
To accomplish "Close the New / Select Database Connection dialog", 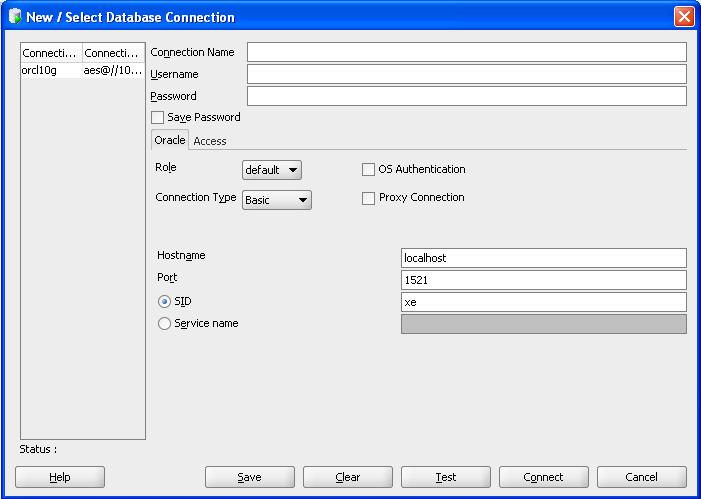I will point(684,17).
